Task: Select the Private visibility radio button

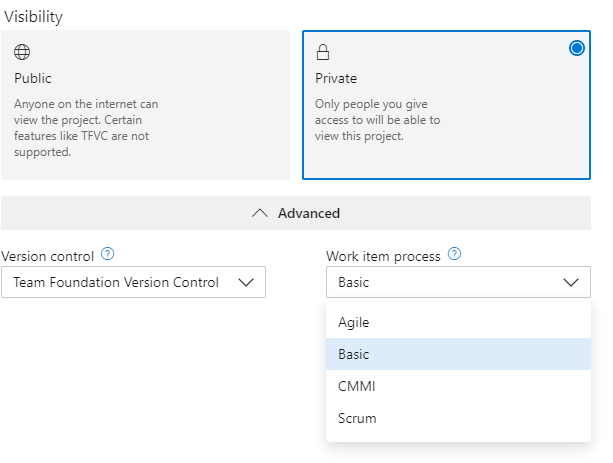Action: tap(576, 48)
